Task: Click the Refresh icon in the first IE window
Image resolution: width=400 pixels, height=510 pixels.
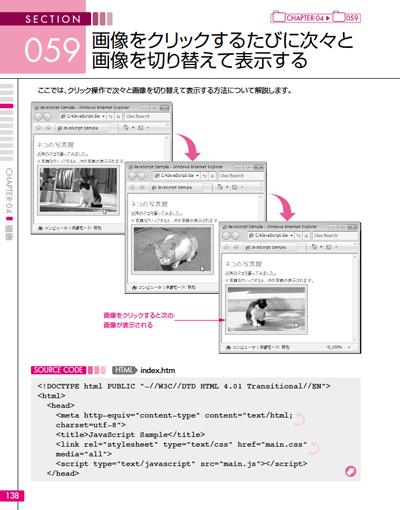Action: tap(110, 116)
